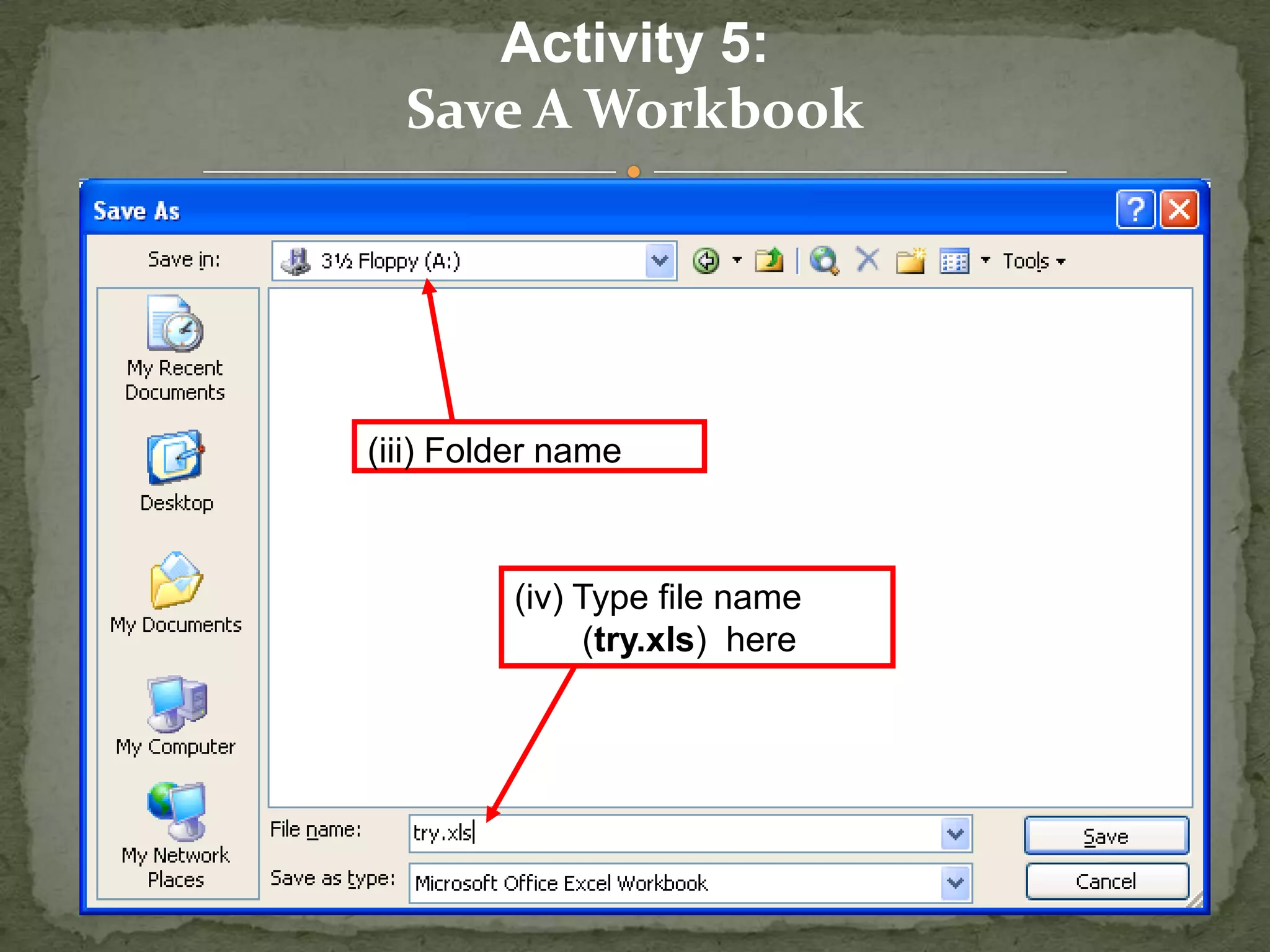This screenshot has height=952, width=1270.
Task: Create a new folder icon
Action: 910,260
